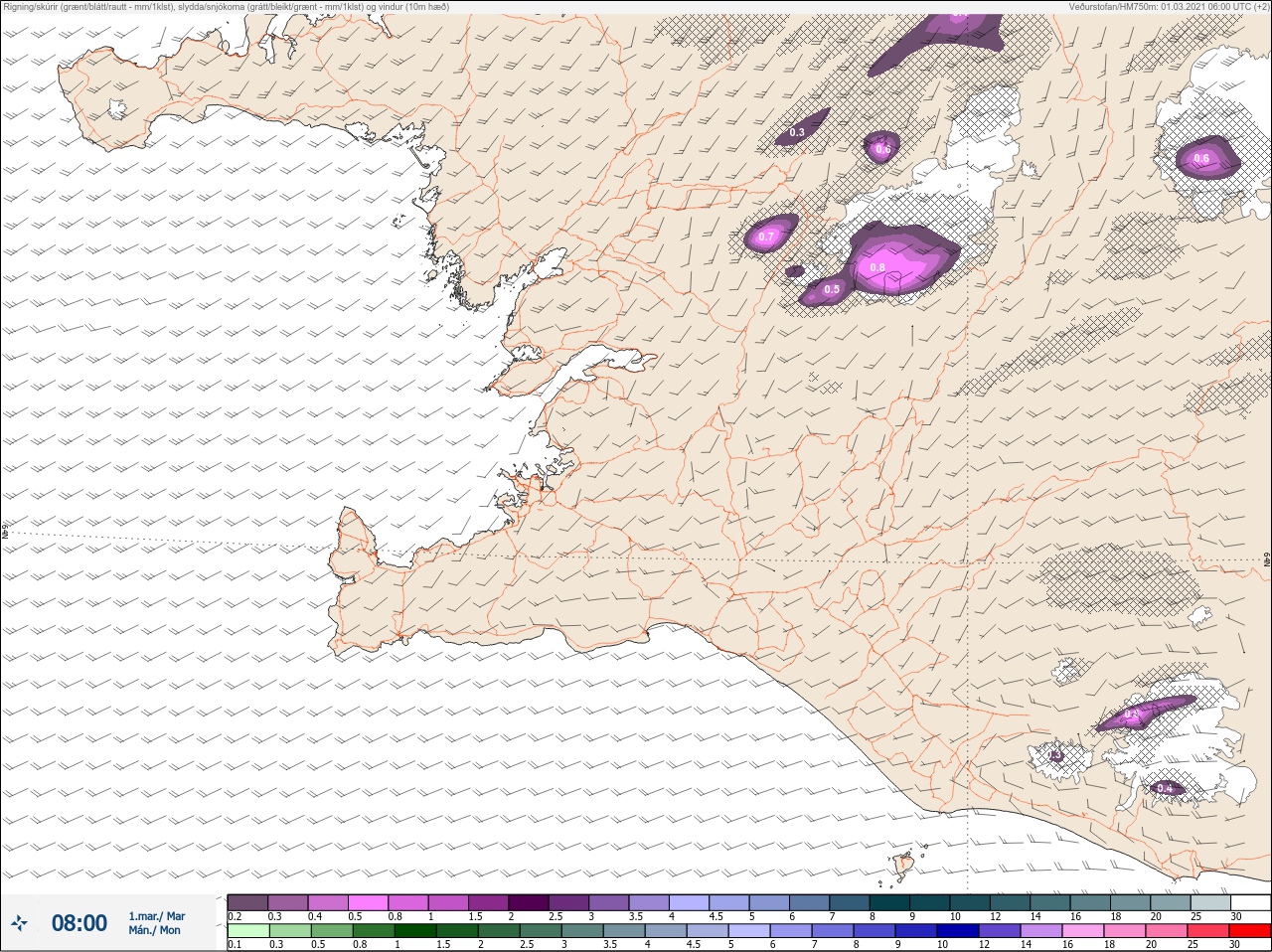This screenshot has height=952, width=1272.
Task: Click the small island off the south coast
Action: click(x=903, y=865)
